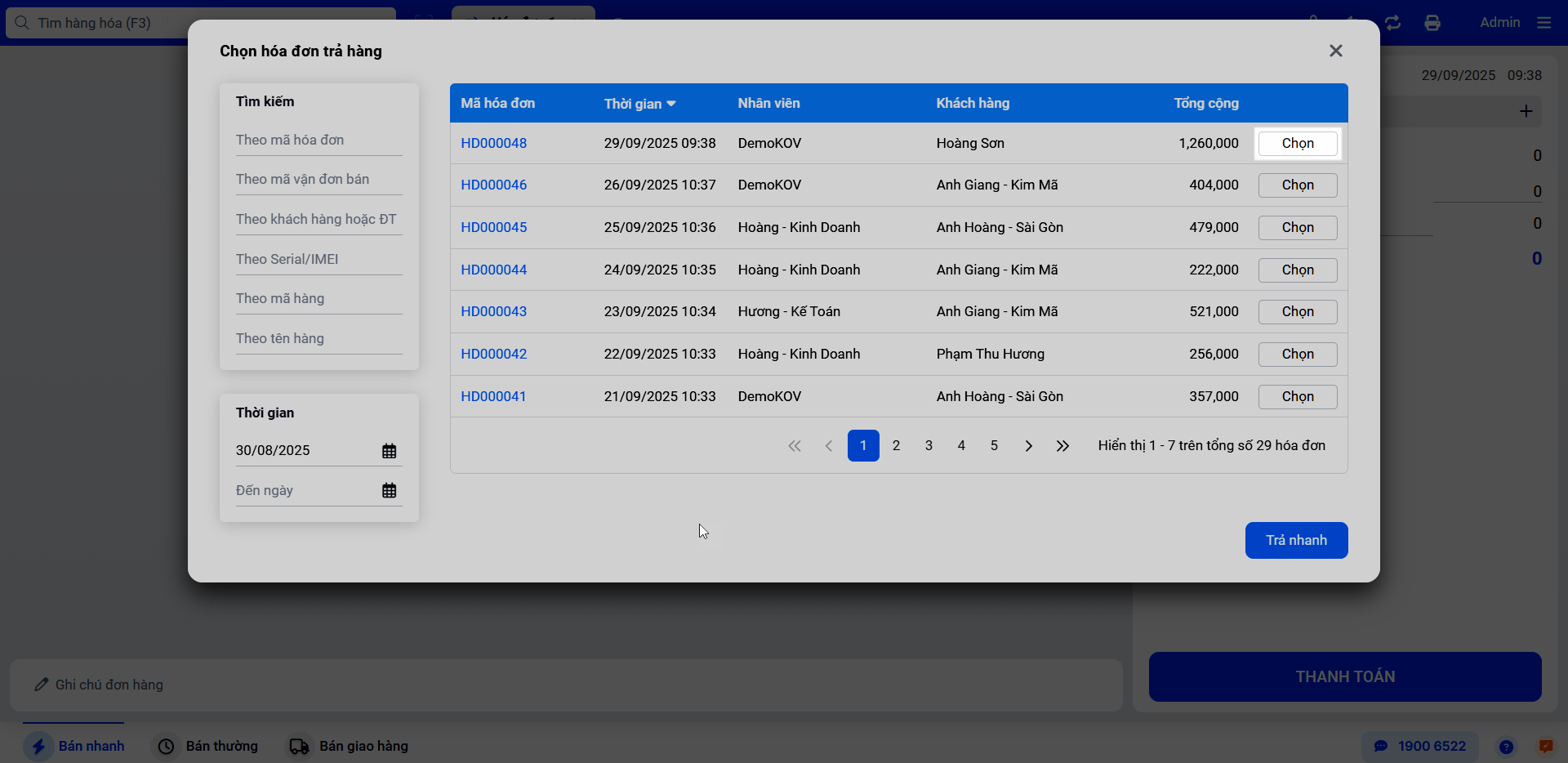Open invoice HD000045 link
This screenshot has height=763, width=1568.
coord(493,227)
